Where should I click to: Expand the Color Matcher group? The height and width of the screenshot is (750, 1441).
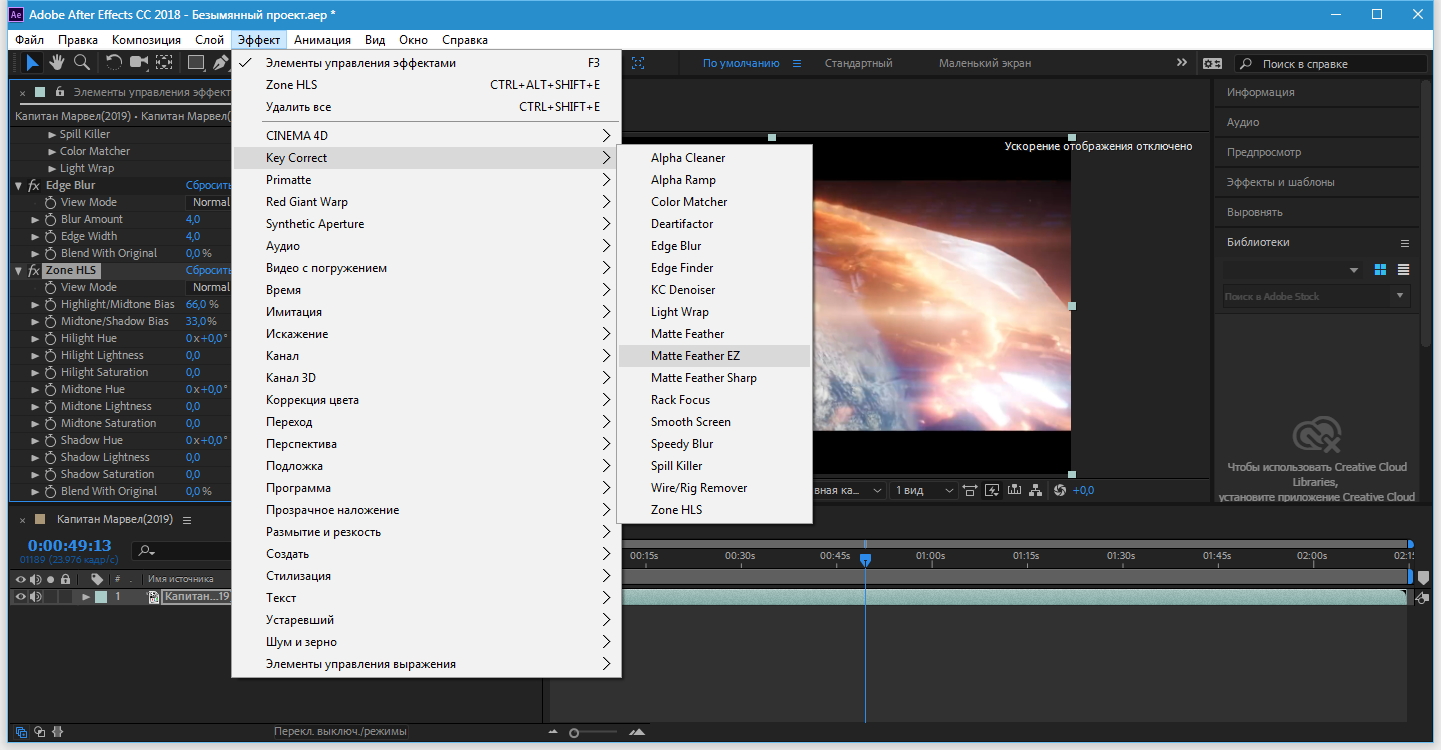pyautogui.click(x=52, y=152)
